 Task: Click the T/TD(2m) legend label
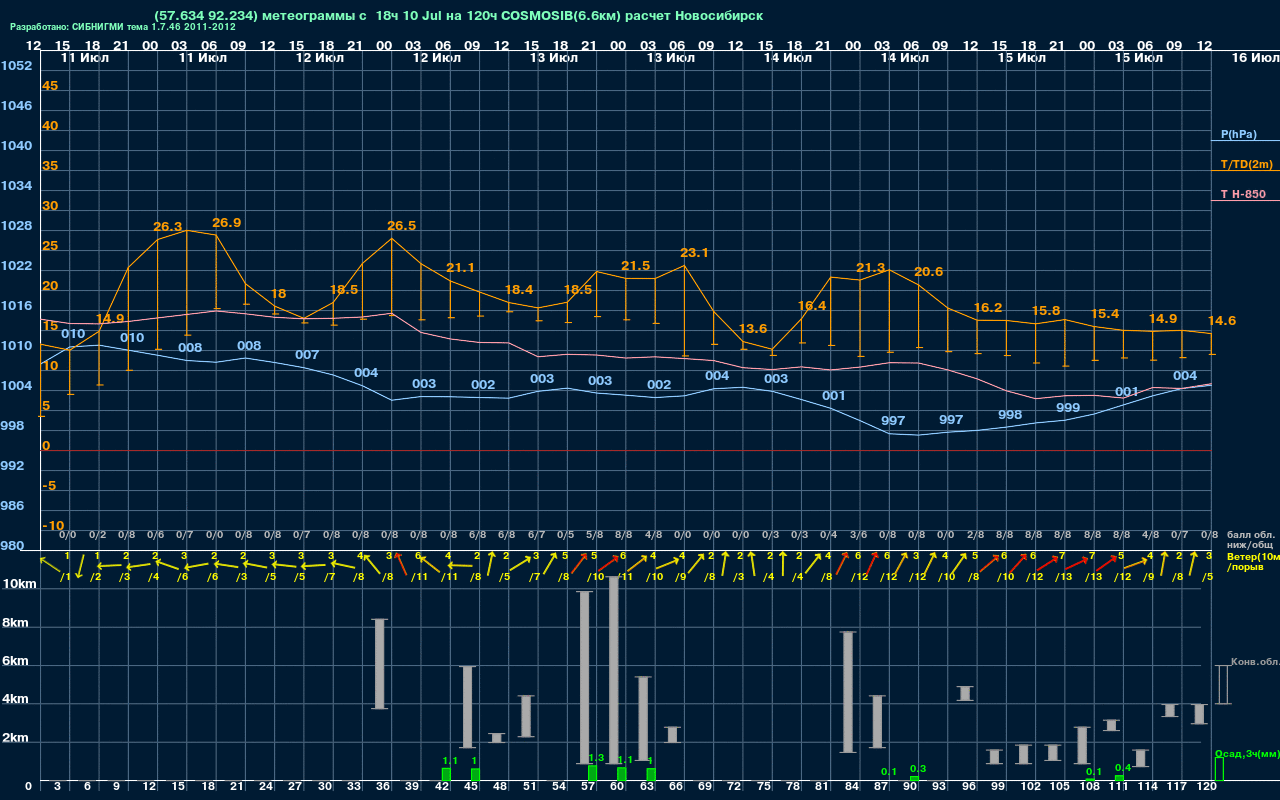[1246, 164]
